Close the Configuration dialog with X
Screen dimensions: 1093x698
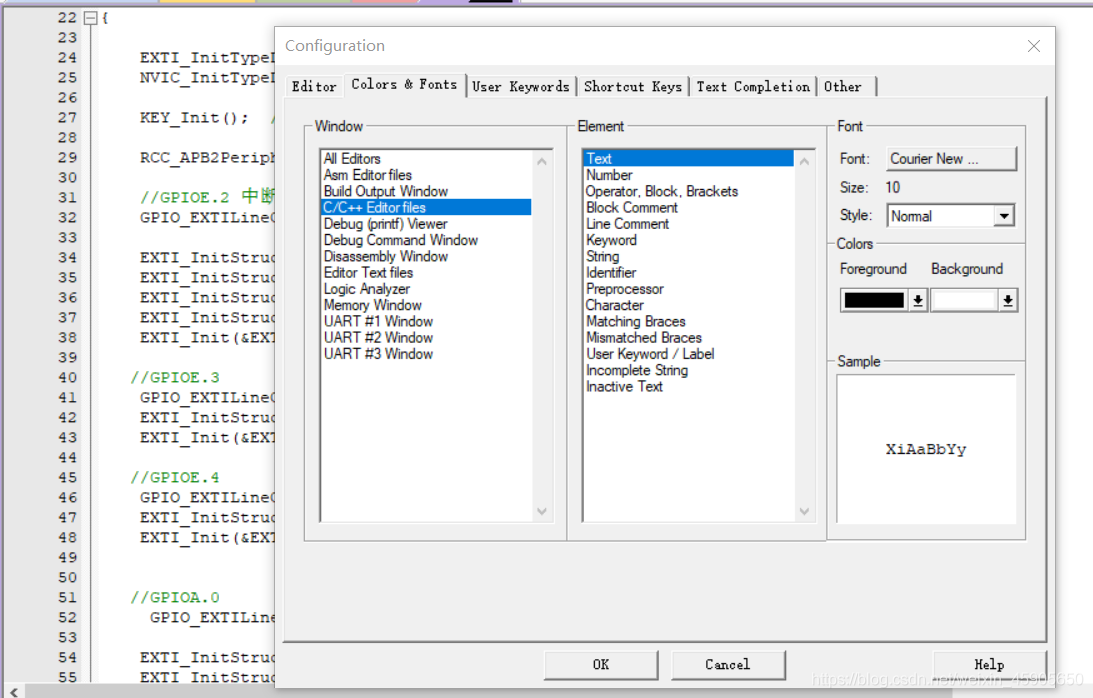click(x=1034, y=46)
